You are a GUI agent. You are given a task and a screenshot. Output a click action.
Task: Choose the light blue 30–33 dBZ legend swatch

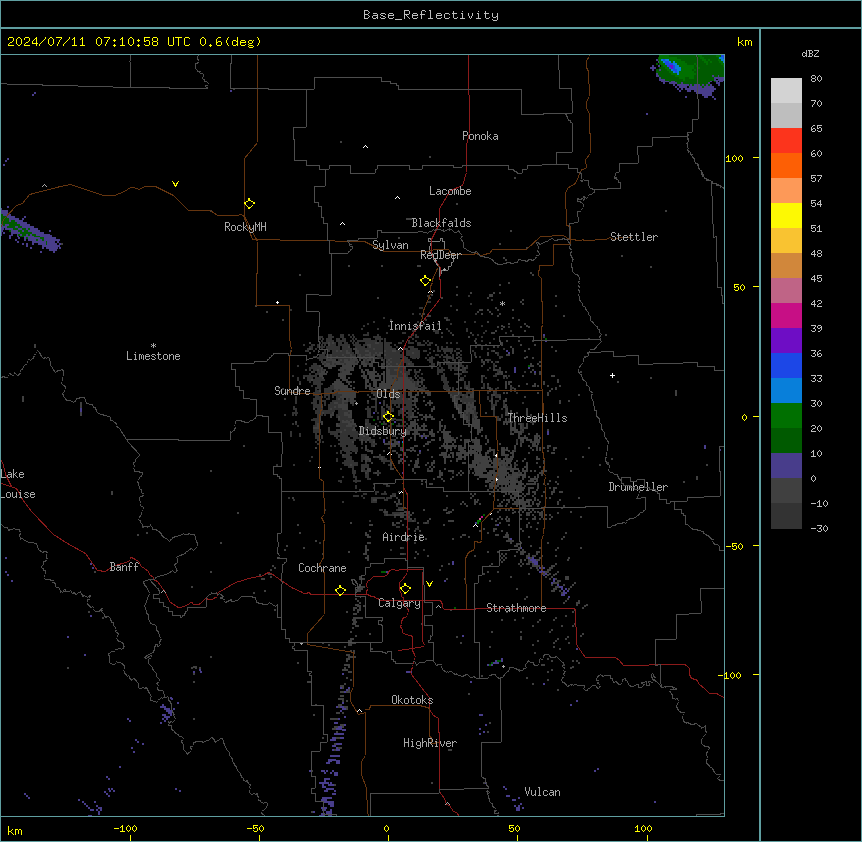tap(786, 390)
